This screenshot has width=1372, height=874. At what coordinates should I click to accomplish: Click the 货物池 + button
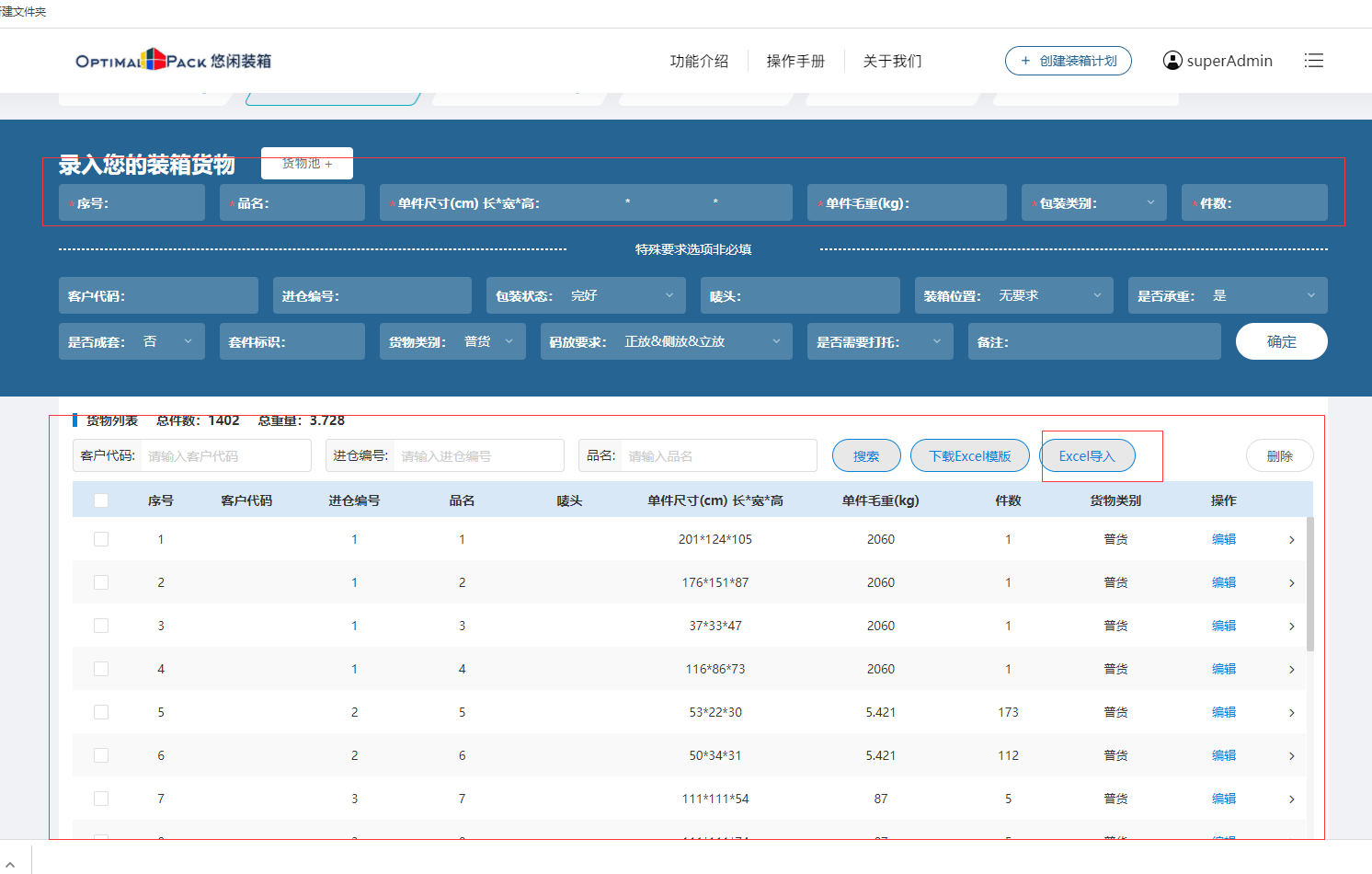click(307, 163)
